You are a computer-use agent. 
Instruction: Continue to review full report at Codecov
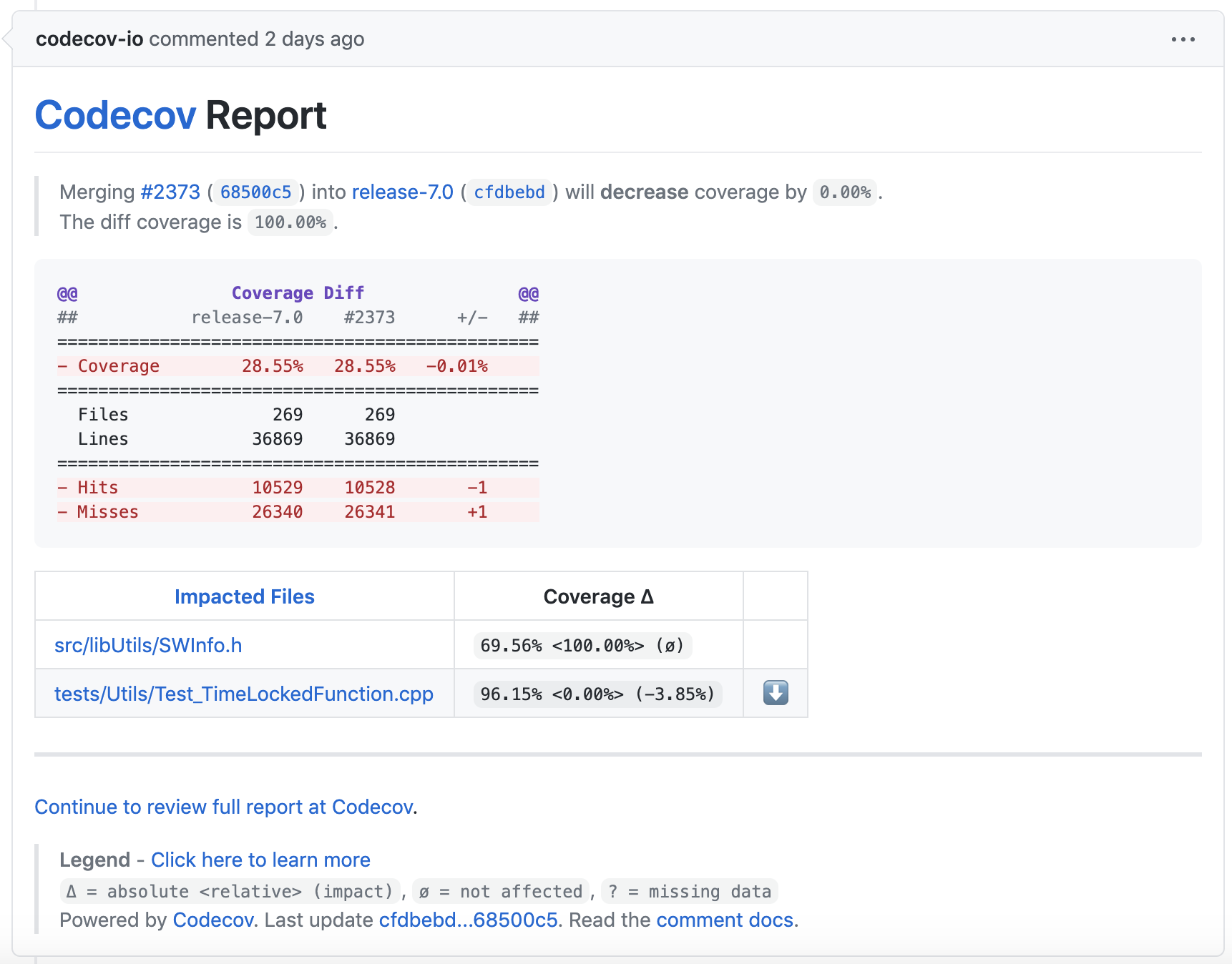pyautogui.click(x=224, y=807)
